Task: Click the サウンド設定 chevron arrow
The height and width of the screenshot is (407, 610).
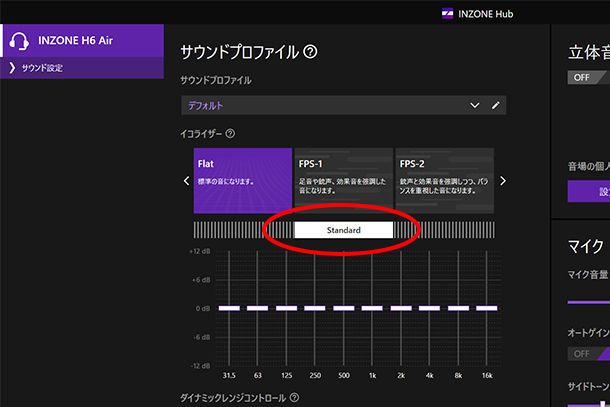Action: tap(12, 68)
